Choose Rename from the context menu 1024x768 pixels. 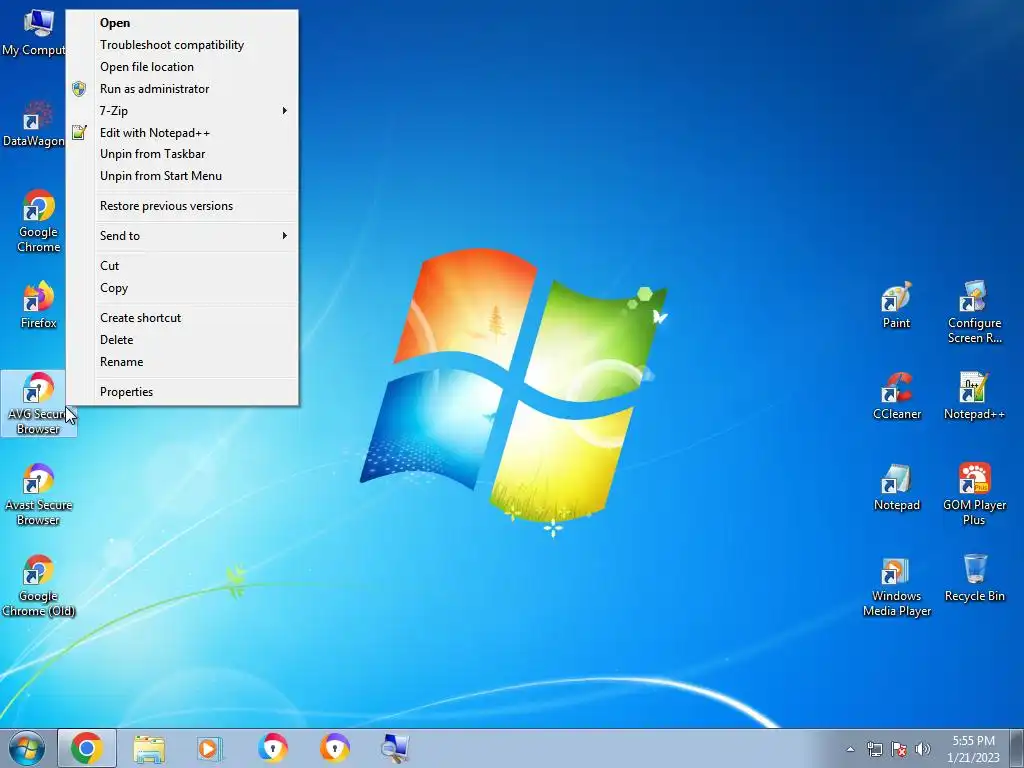coord(182,362)
